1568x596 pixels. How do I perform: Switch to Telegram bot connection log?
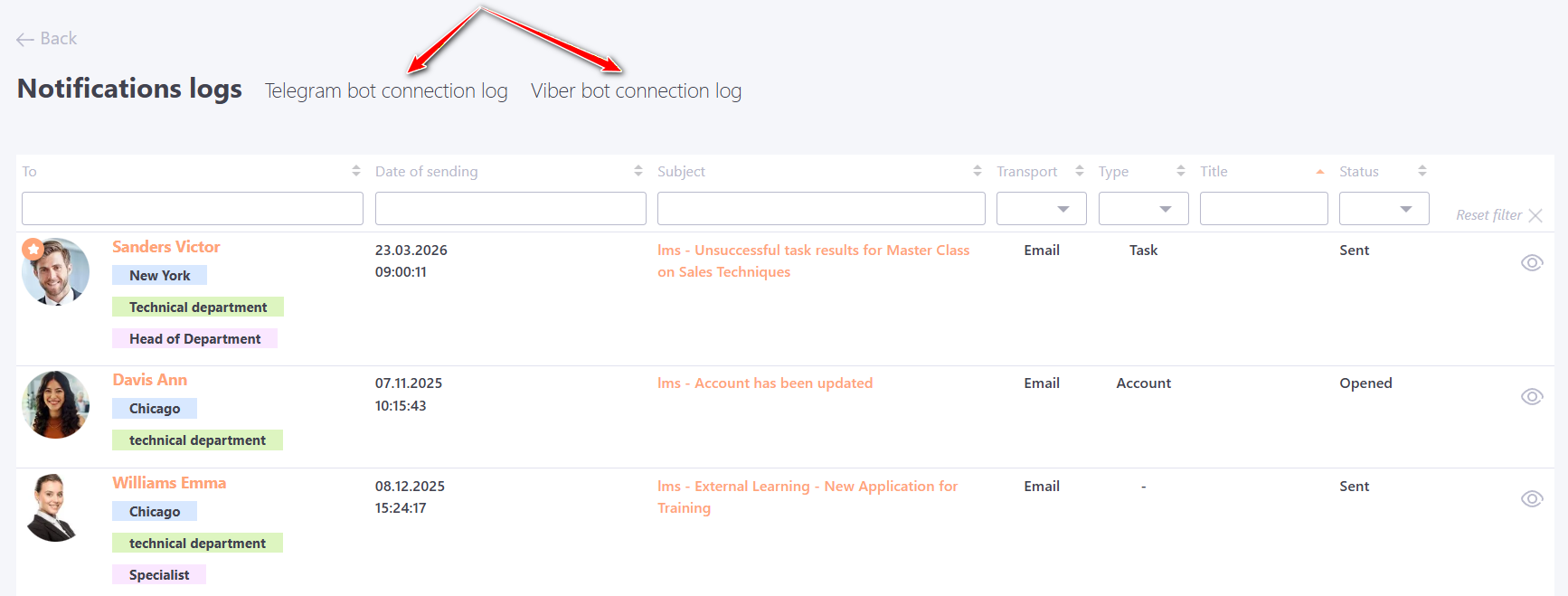pyautogui.click(x=386, y=91)
